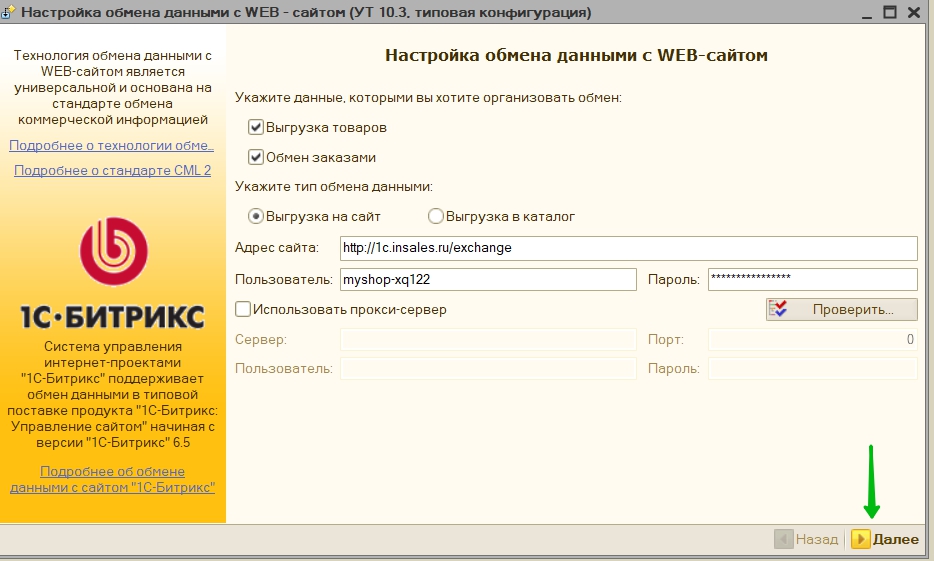Click the yellow arrow icon beside Далее
Image resolution: width=934 pixels, height=561 pixels.
(860, 539)
